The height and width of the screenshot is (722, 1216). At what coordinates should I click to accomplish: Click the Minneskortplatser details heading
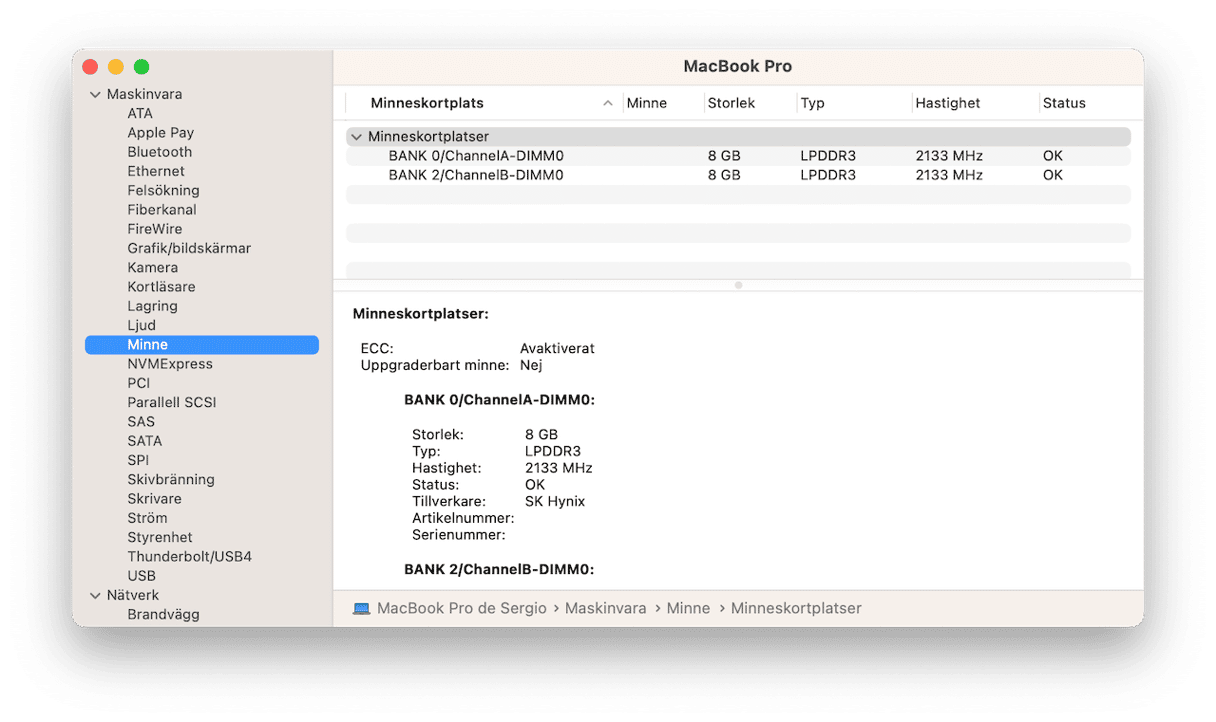(421, 314)
